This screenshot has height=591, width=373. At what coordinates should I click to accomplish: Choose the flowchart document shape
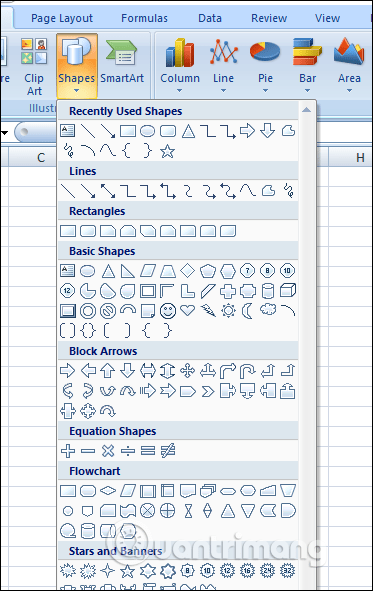point(188,490)
